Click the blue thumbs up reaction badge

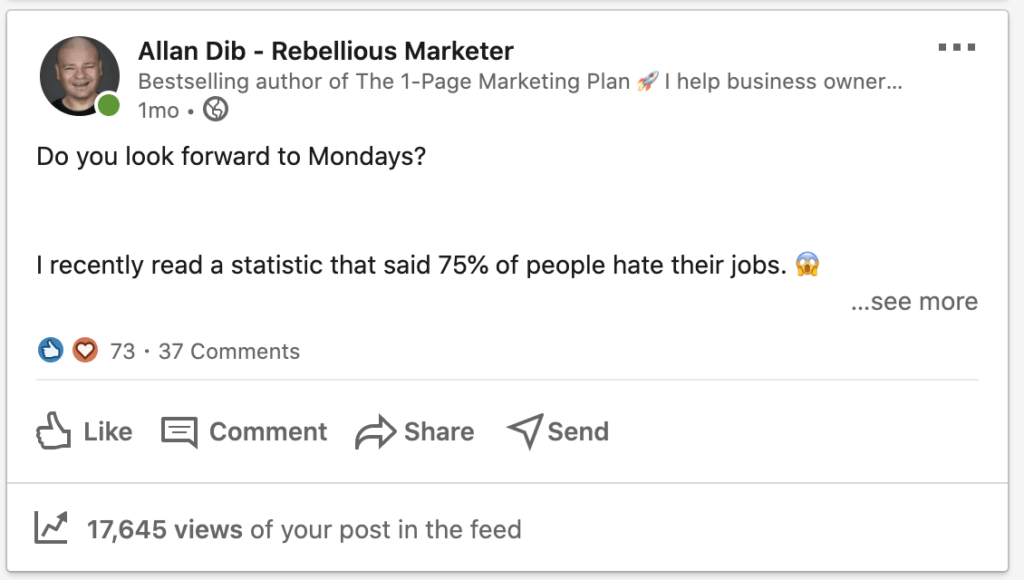coord(49,350)
